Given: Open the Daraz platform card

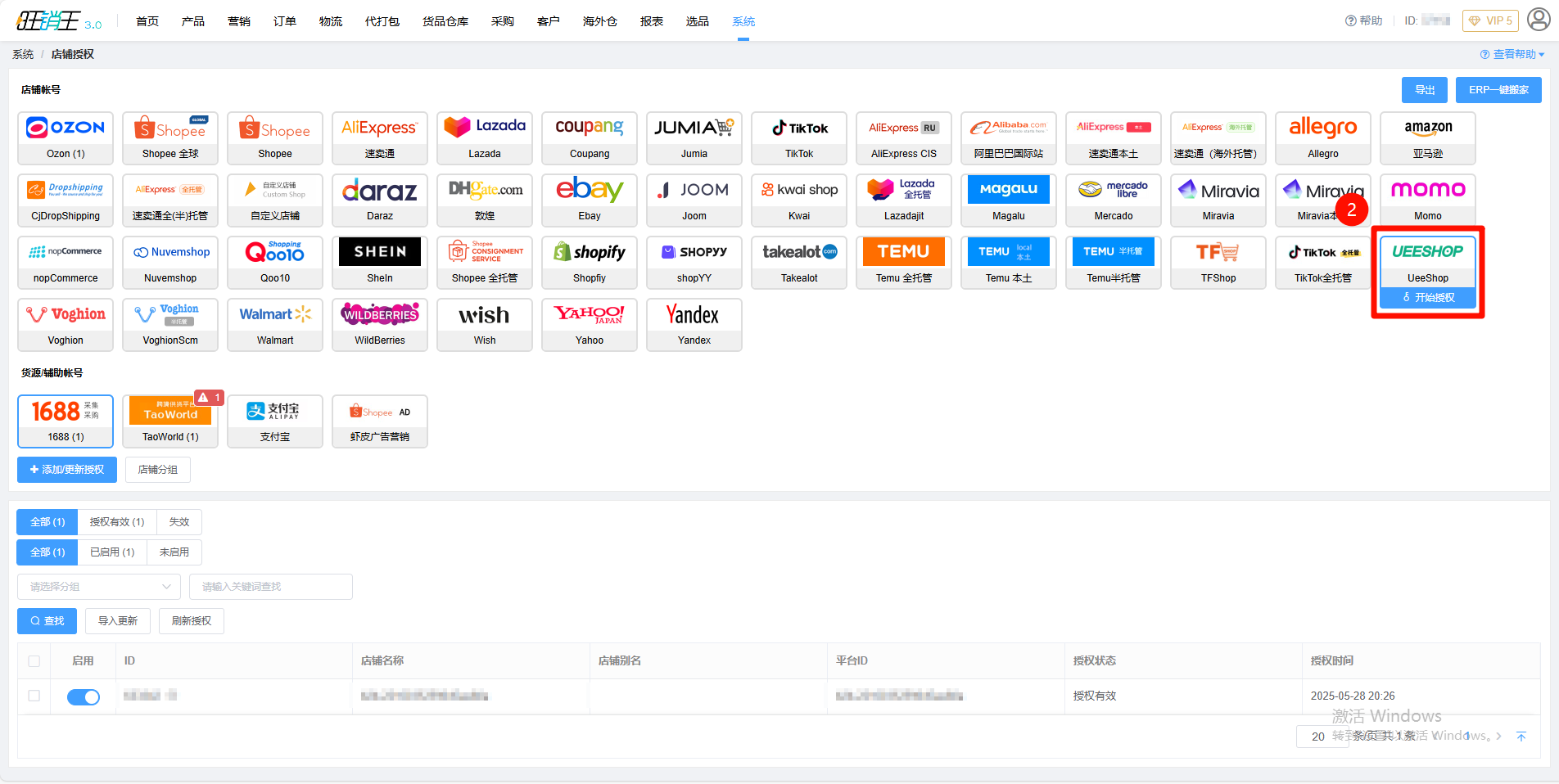Looking at the screenshot, I should 380,201.
